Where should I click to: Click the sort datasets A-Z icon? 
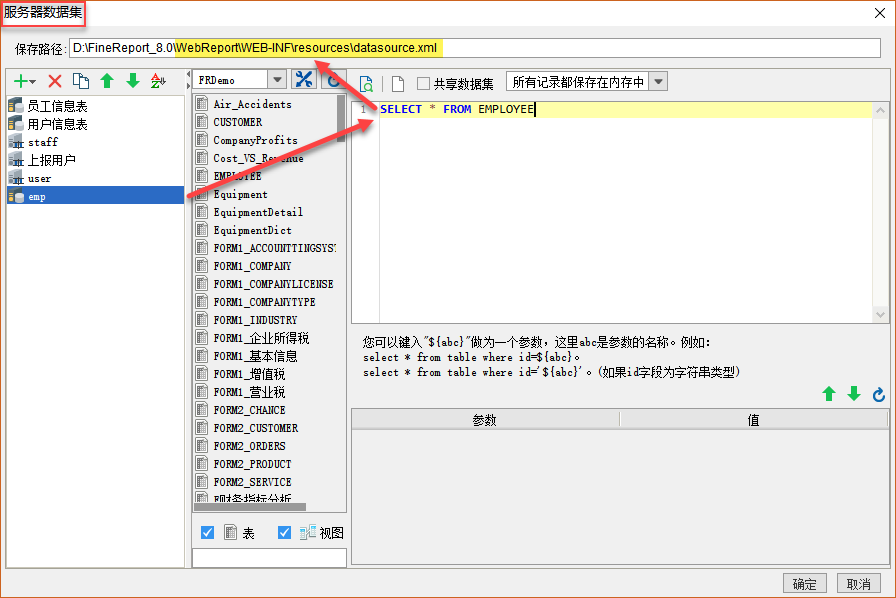[x=158, y=81]
